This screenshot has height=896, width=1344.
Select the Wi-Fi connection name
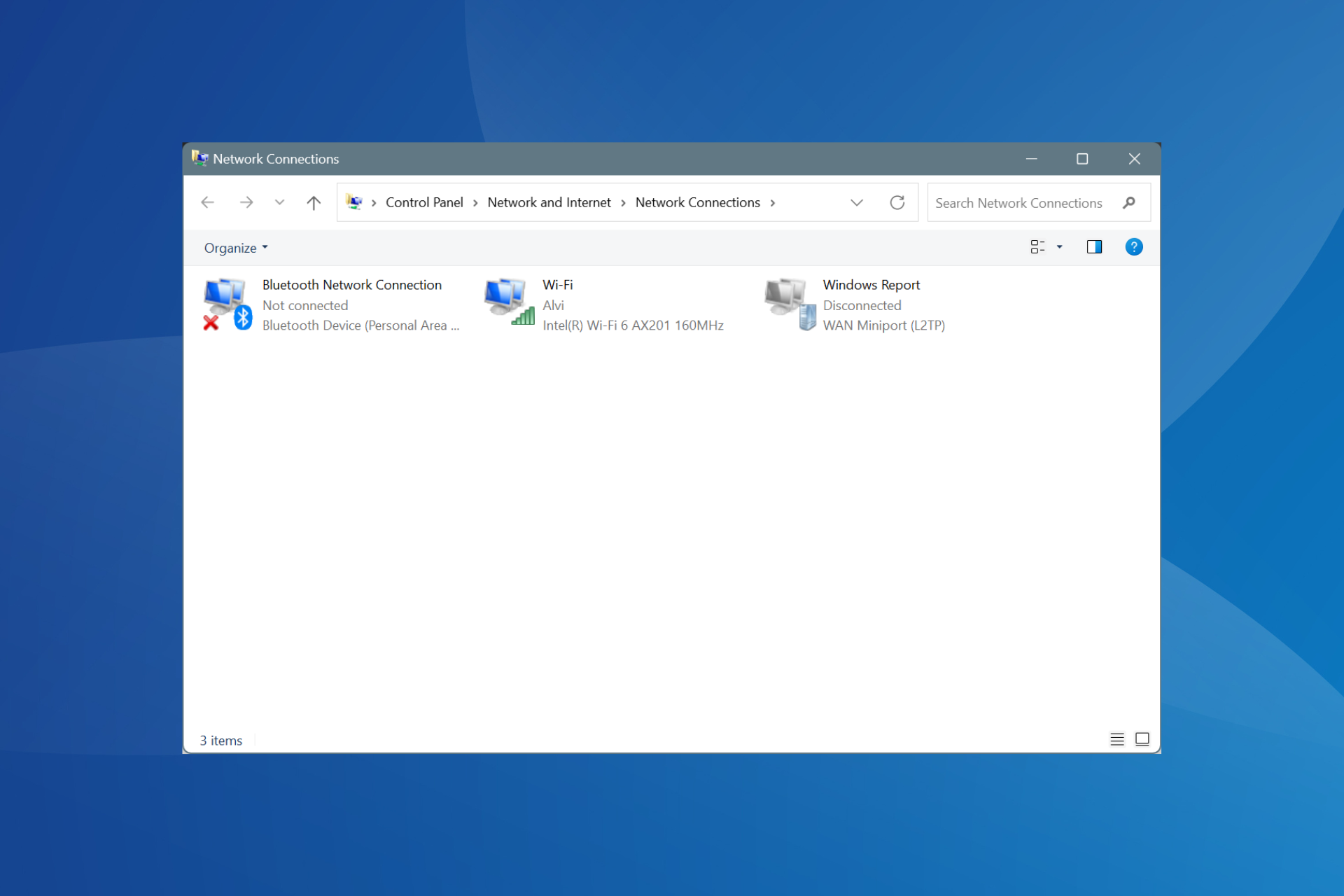[x=558, y=285]
